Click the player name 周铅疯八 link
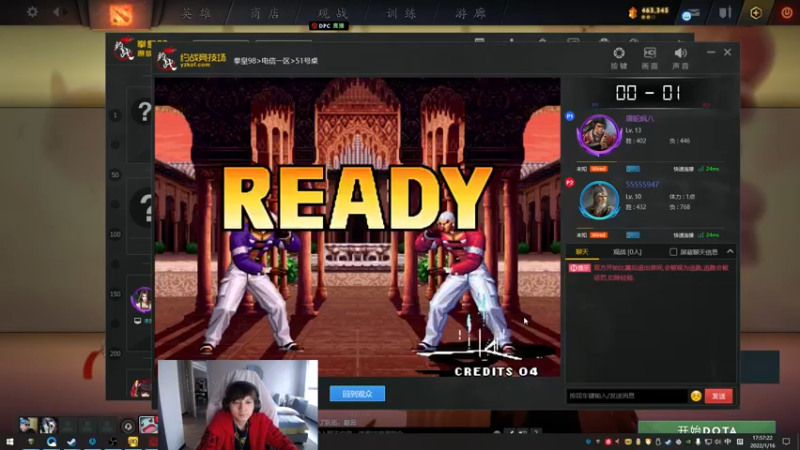Viewport: 800px width, 450px height. [640, 118]
